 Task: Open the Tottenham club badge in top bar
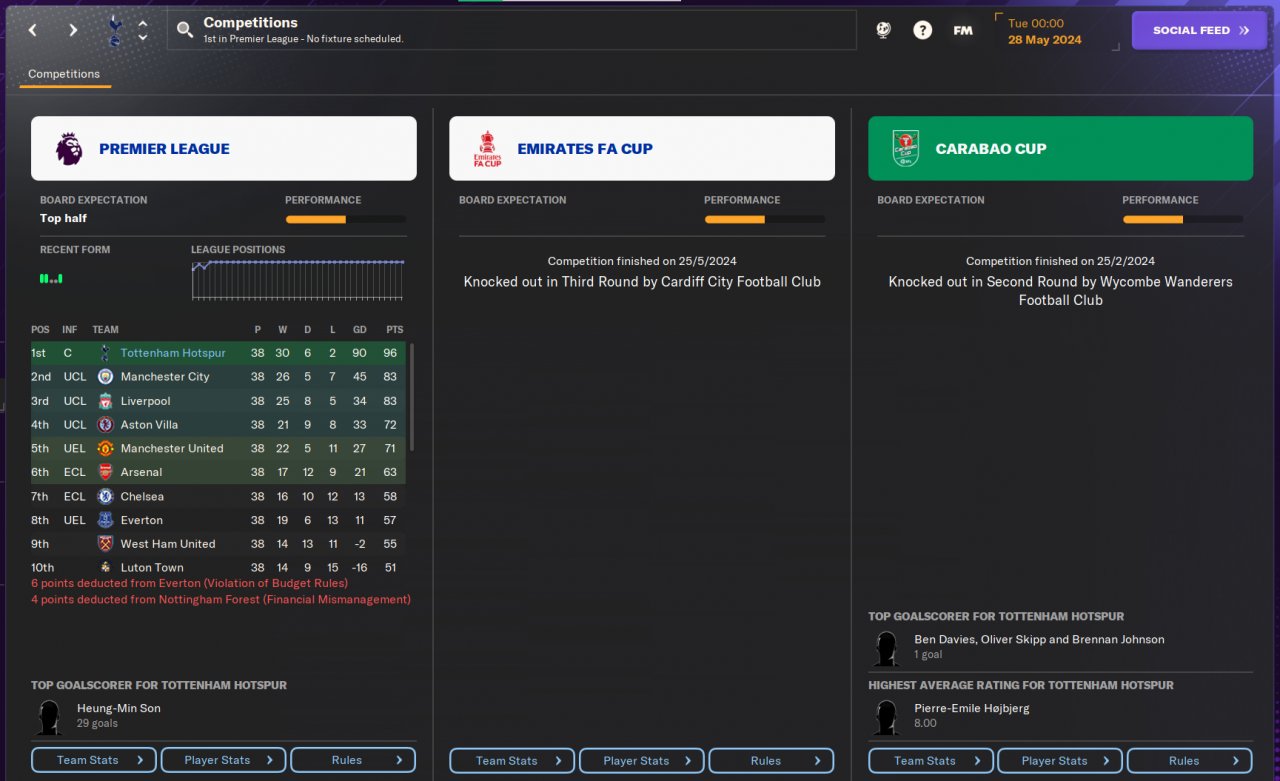pyautogui.click(x=114, y=30)
